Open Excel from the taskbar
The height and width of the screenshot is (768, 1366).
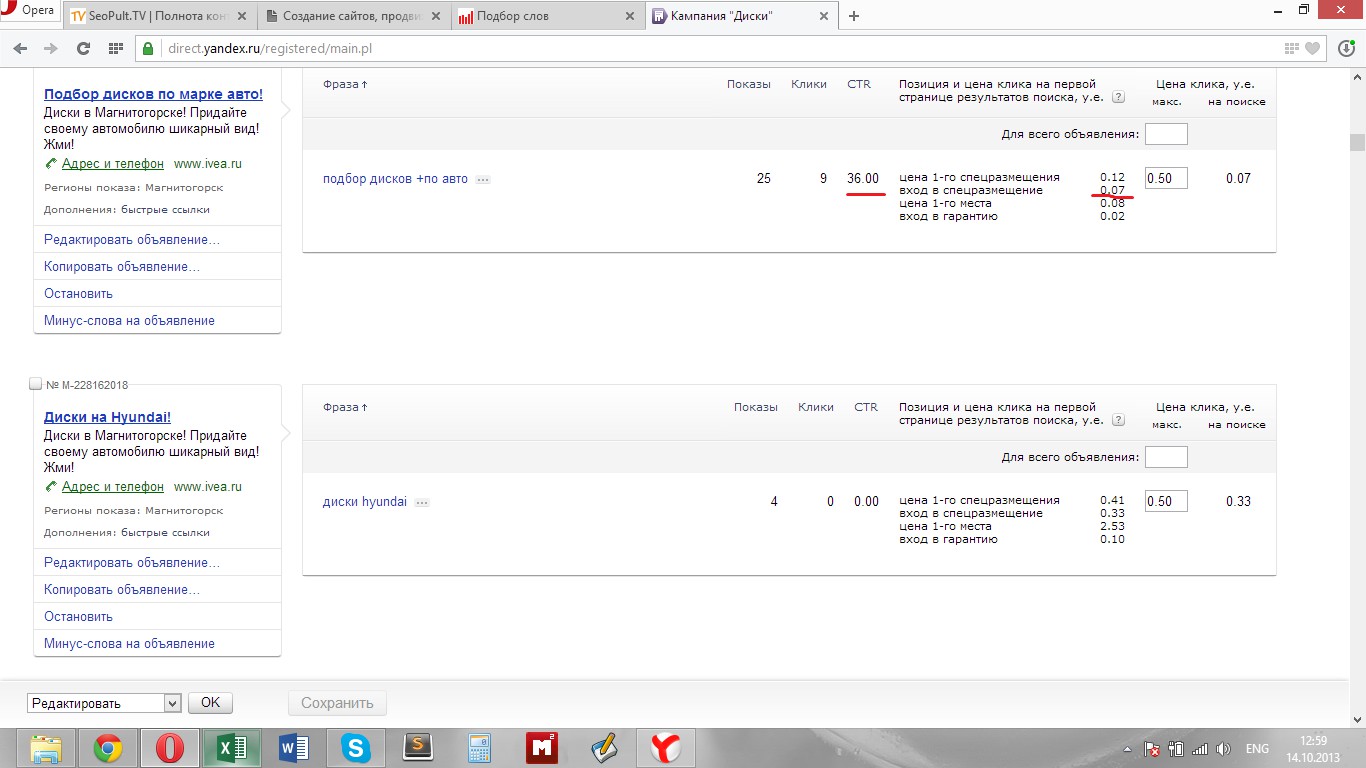click(x=232, y=748)
